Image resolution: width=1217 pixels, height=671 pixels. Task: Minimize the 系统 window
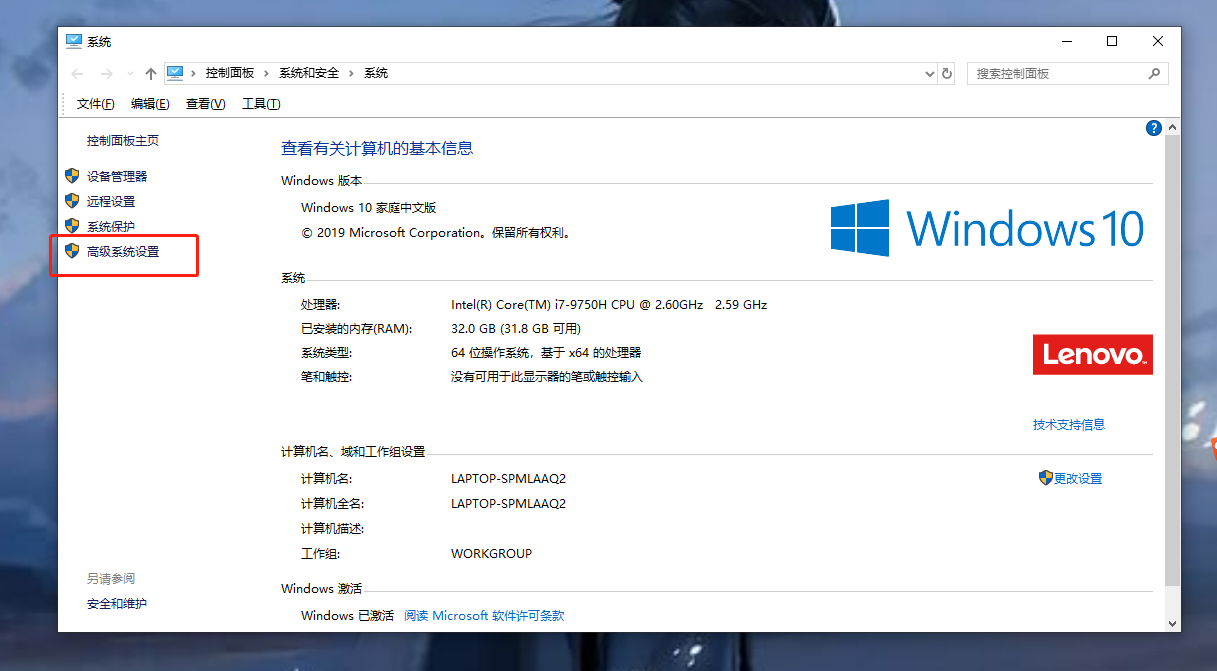point(1066,41)
